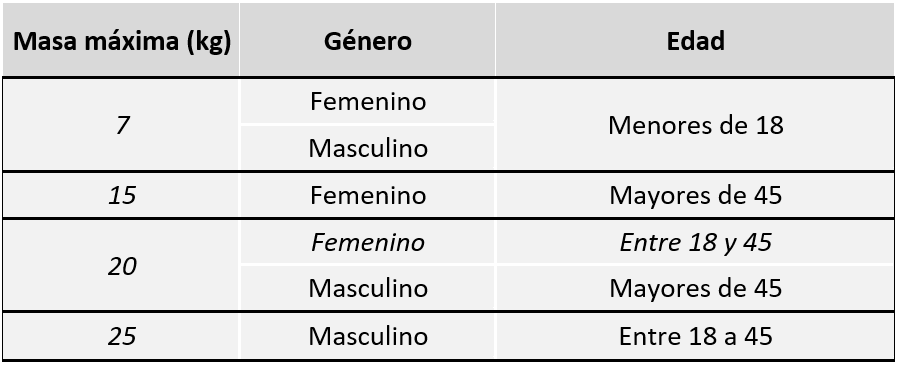Select the Género column header
Image resolution: width=899 pixels, height=366 pixels.
tap(368, 41)
